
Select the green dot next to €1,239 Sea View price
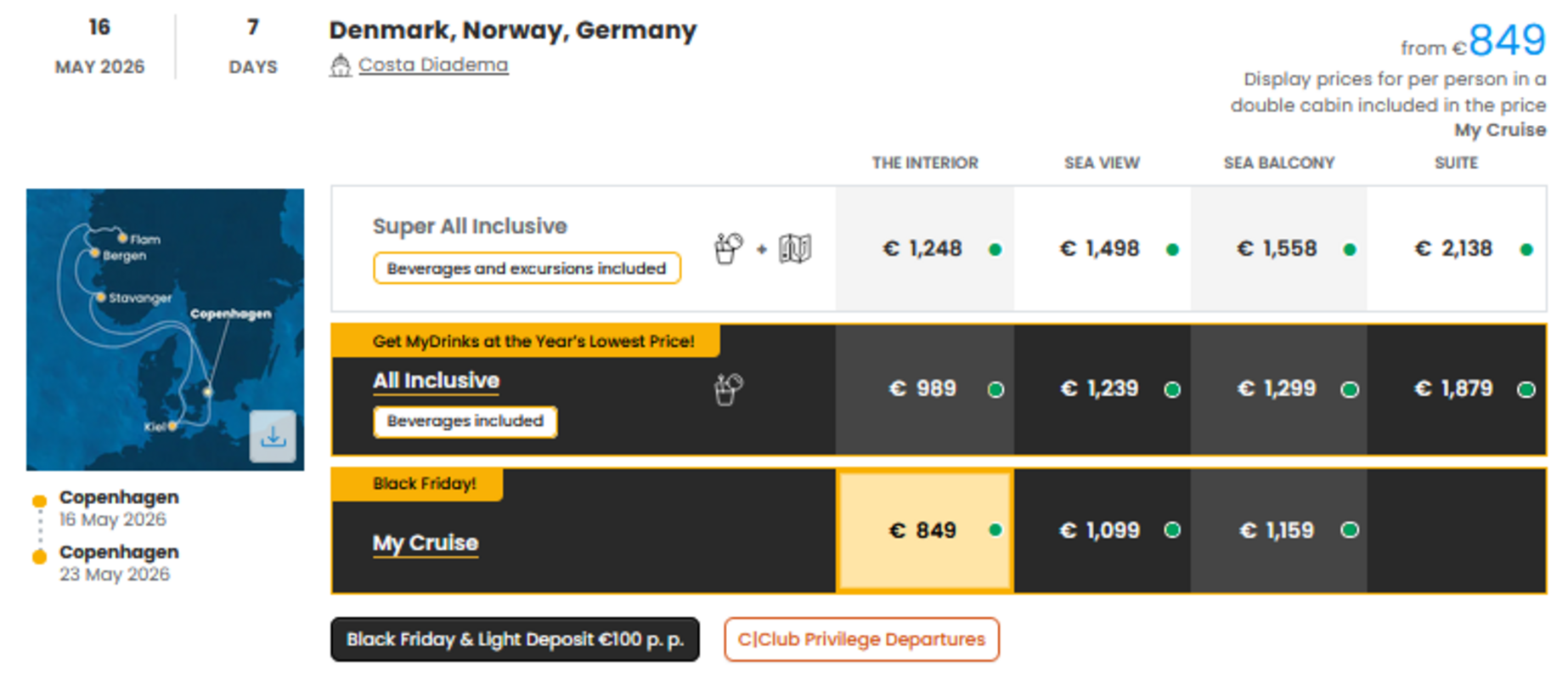(1172, 389)
